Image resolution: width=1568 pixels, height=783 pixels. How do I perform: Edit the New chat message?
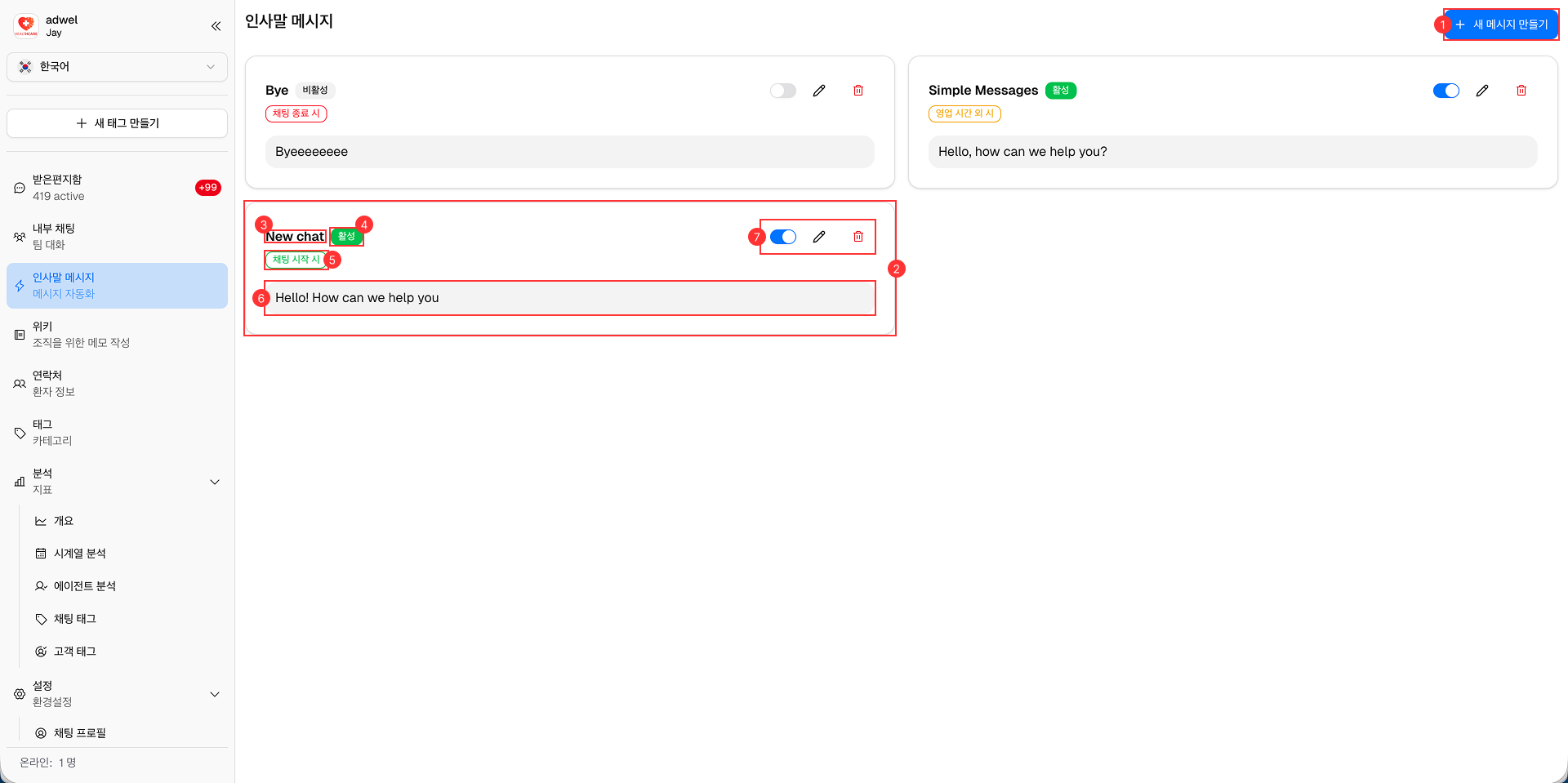[x=818, y=236]
